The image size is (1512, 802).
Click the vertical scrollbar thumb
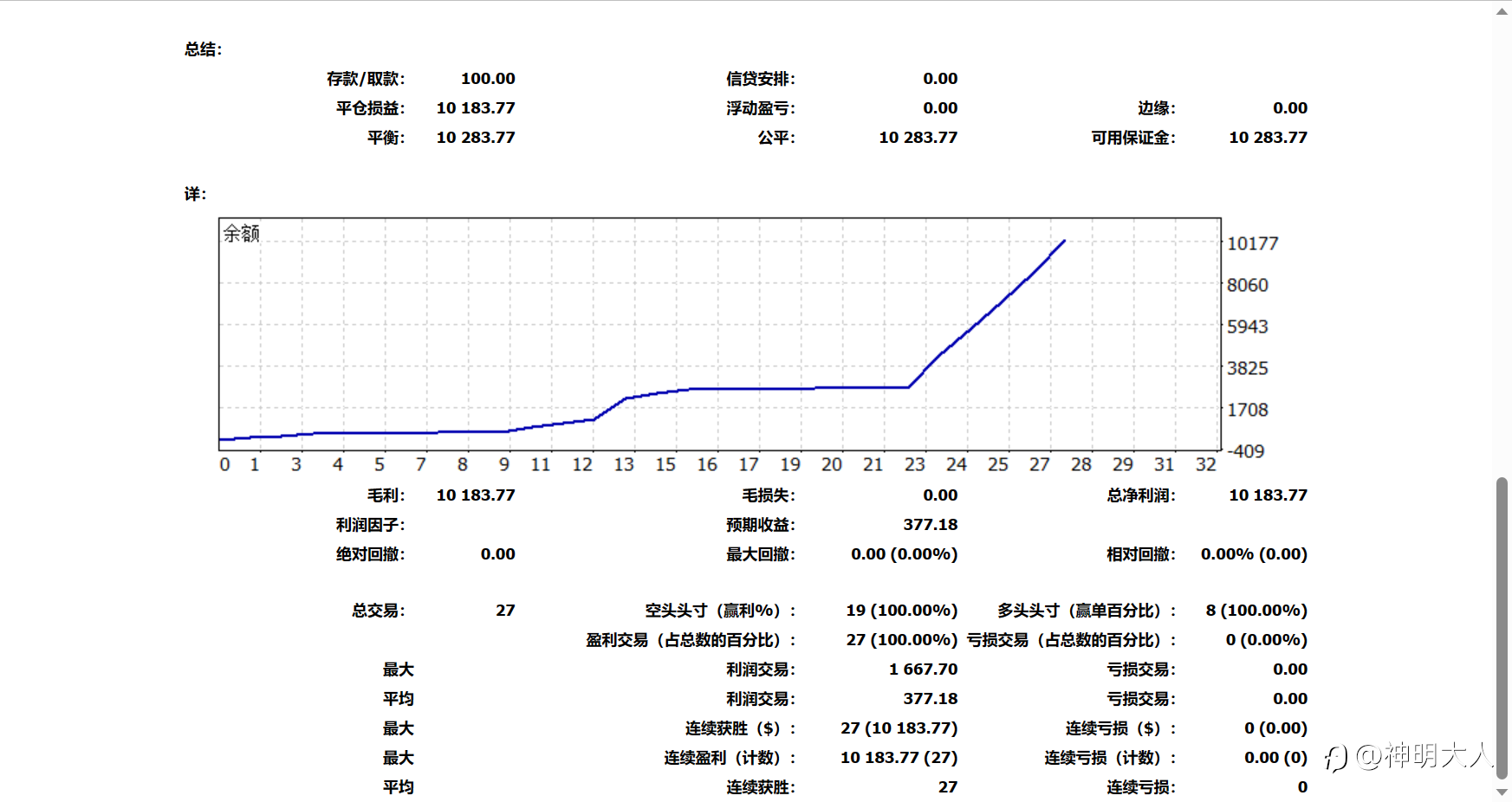point(1502,628)
